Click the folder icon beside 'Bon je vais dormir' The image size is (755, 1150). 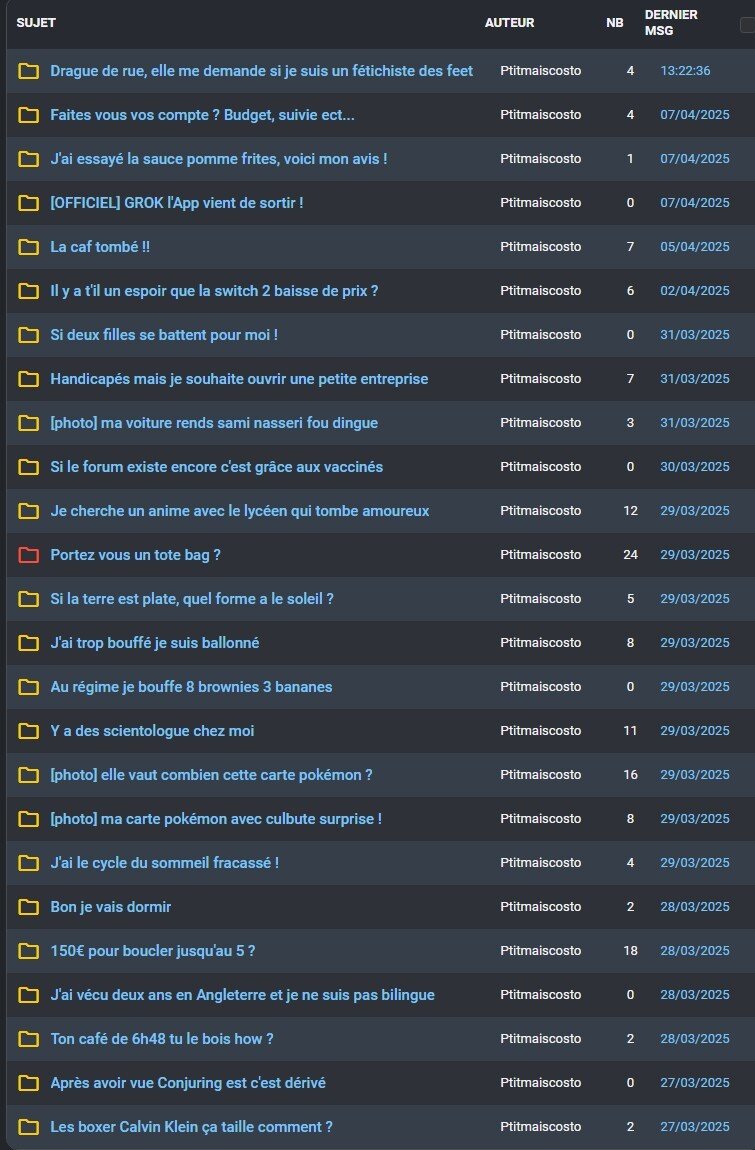click(29, 907)
